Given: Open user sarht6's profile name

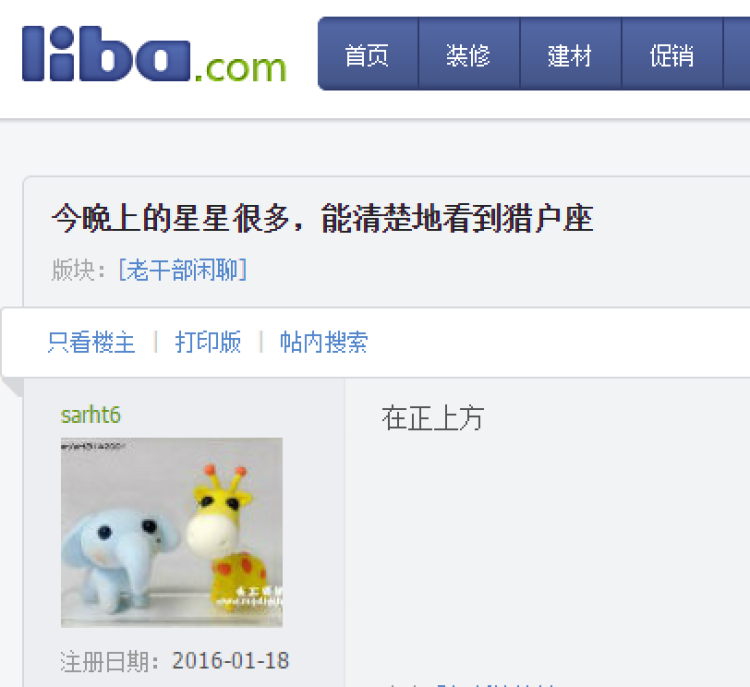Looking at the screenshot, I should click(x=91, y=415).
